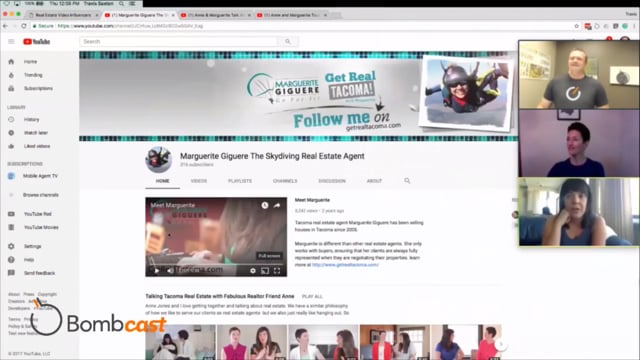
Task: Open the Watch later sidebar item
Action: click(x=36, y=133)
